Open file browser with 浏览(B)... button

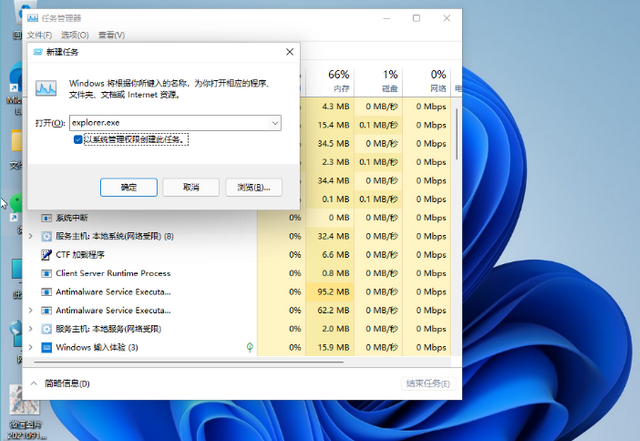click(253, 187)
